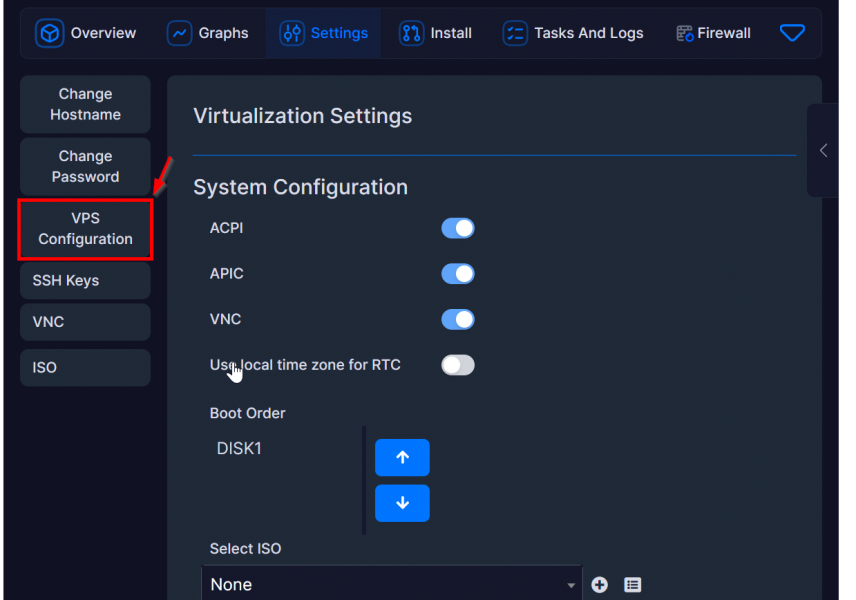
Task: Open the SSH Keys settings section
Action: [x=85, y=281]
